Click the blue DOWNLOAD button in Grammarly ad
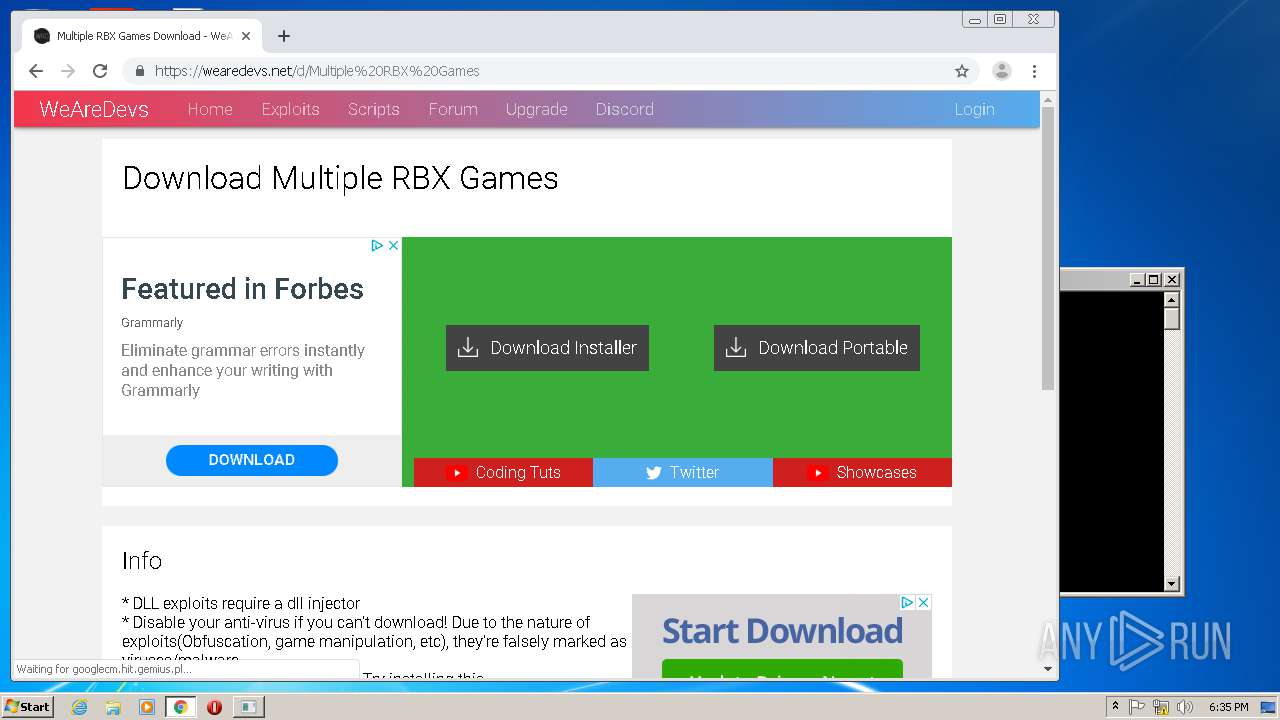Screen dimensions: 1280x720 point(252,460)
